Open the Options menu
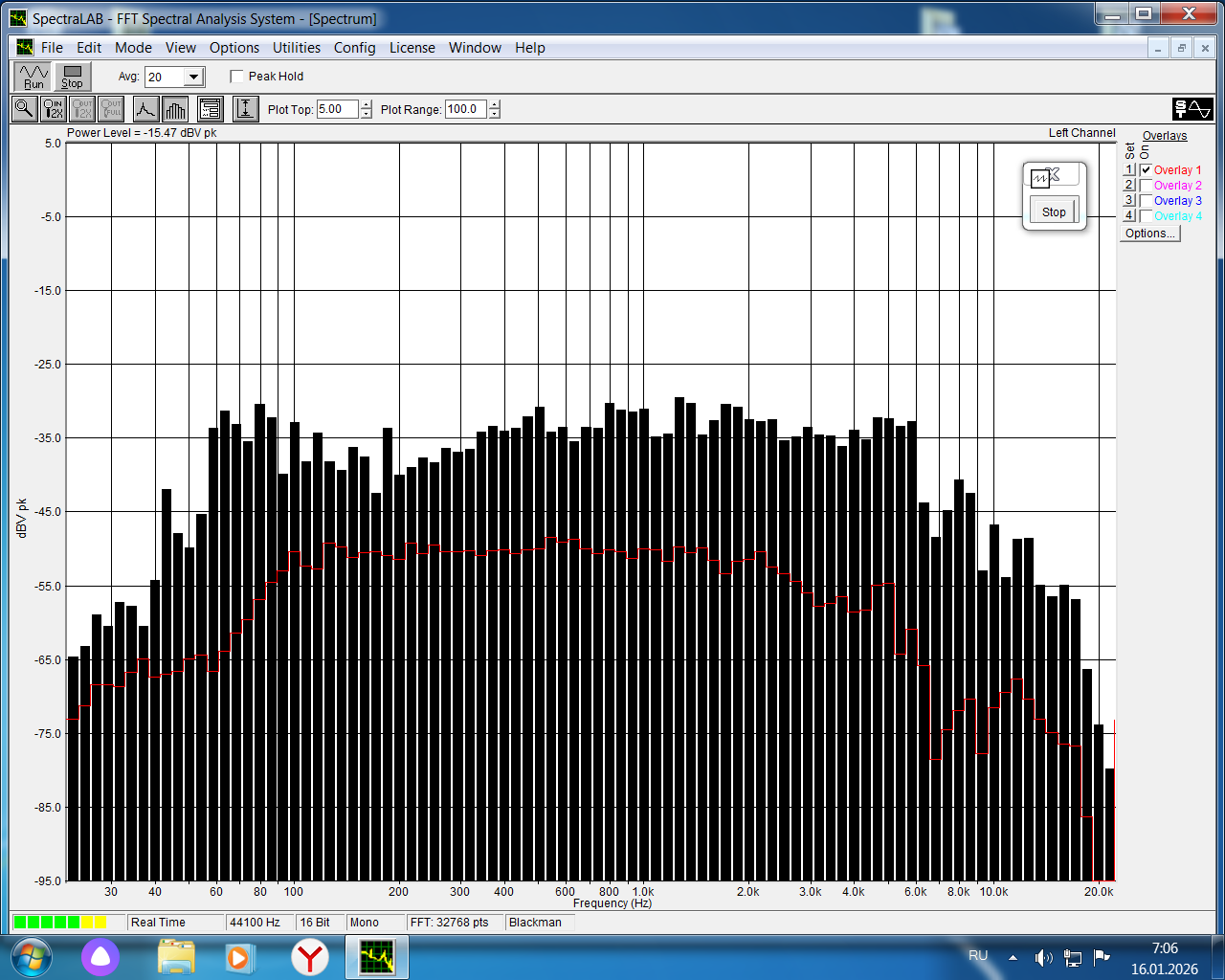The width and height of the screenshot is (1225, 980). click(x=234, y=48)
